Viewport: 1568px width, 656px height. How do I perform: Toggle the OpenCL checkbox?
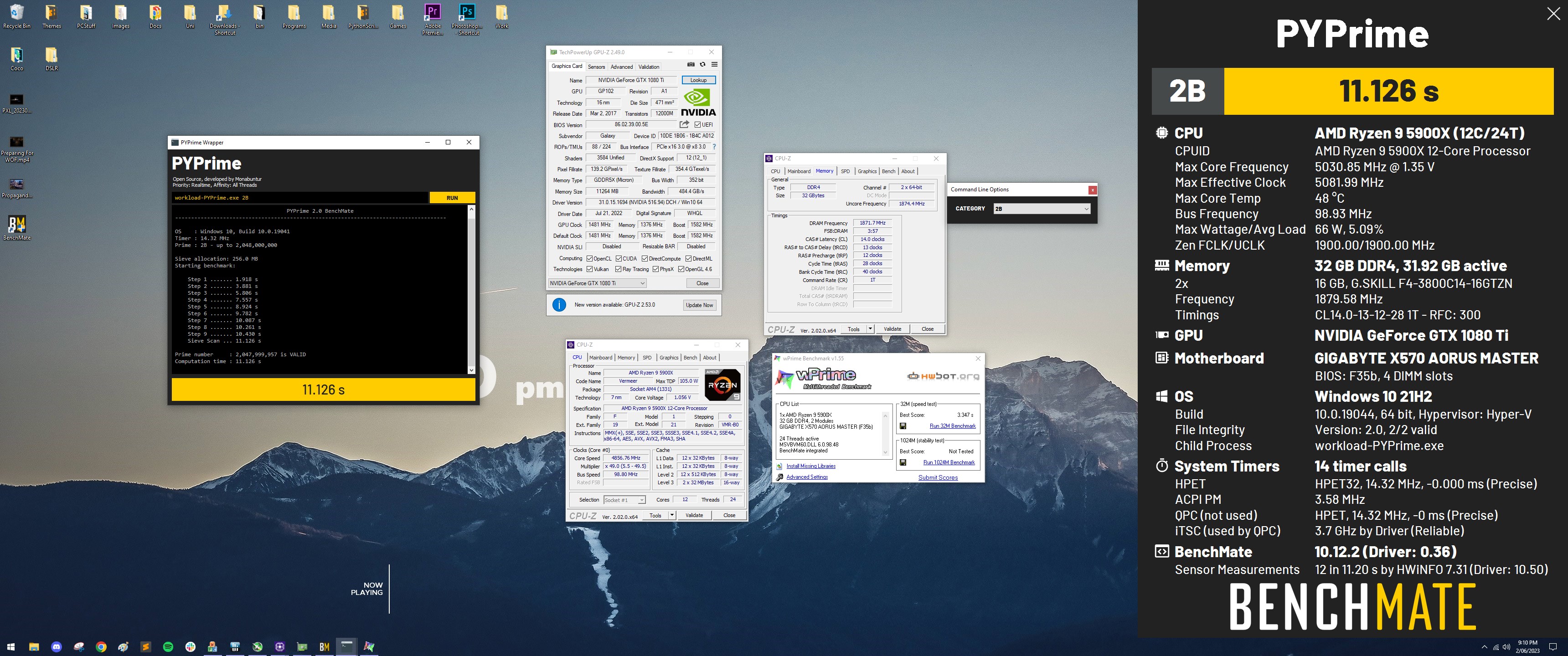click(x=589, y=259)
